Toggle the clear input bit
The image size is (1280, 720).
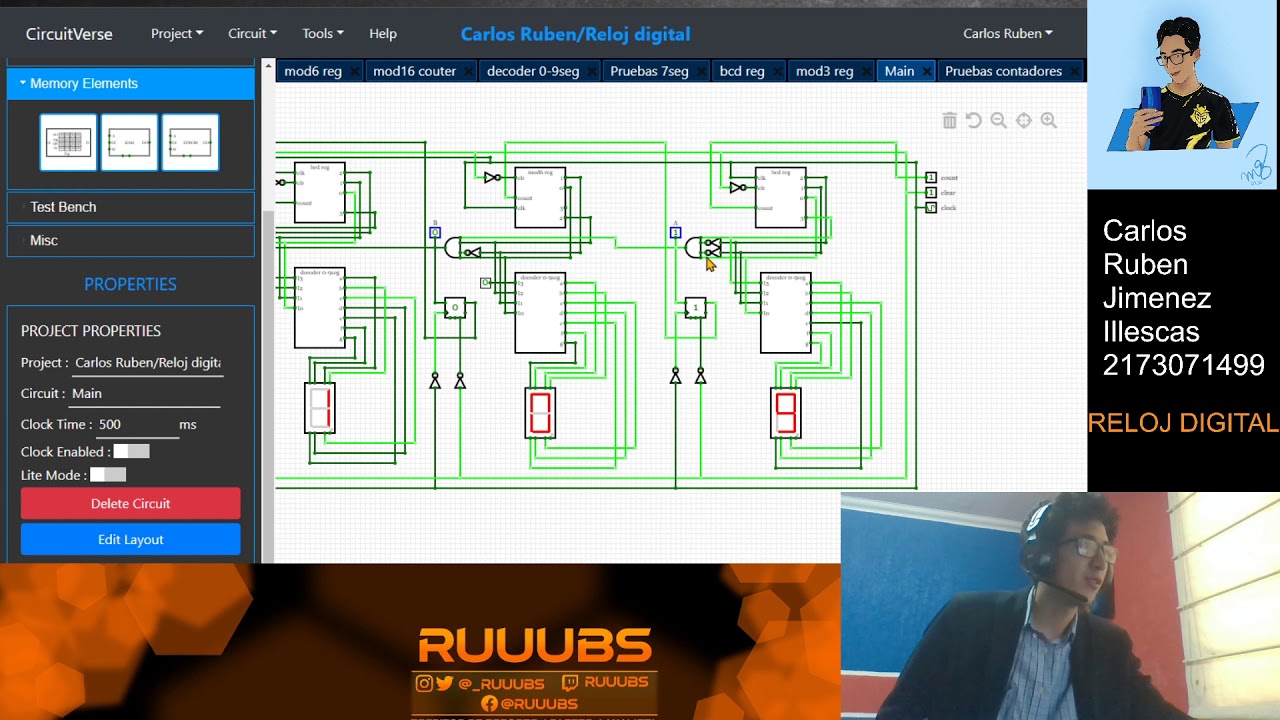931,193
